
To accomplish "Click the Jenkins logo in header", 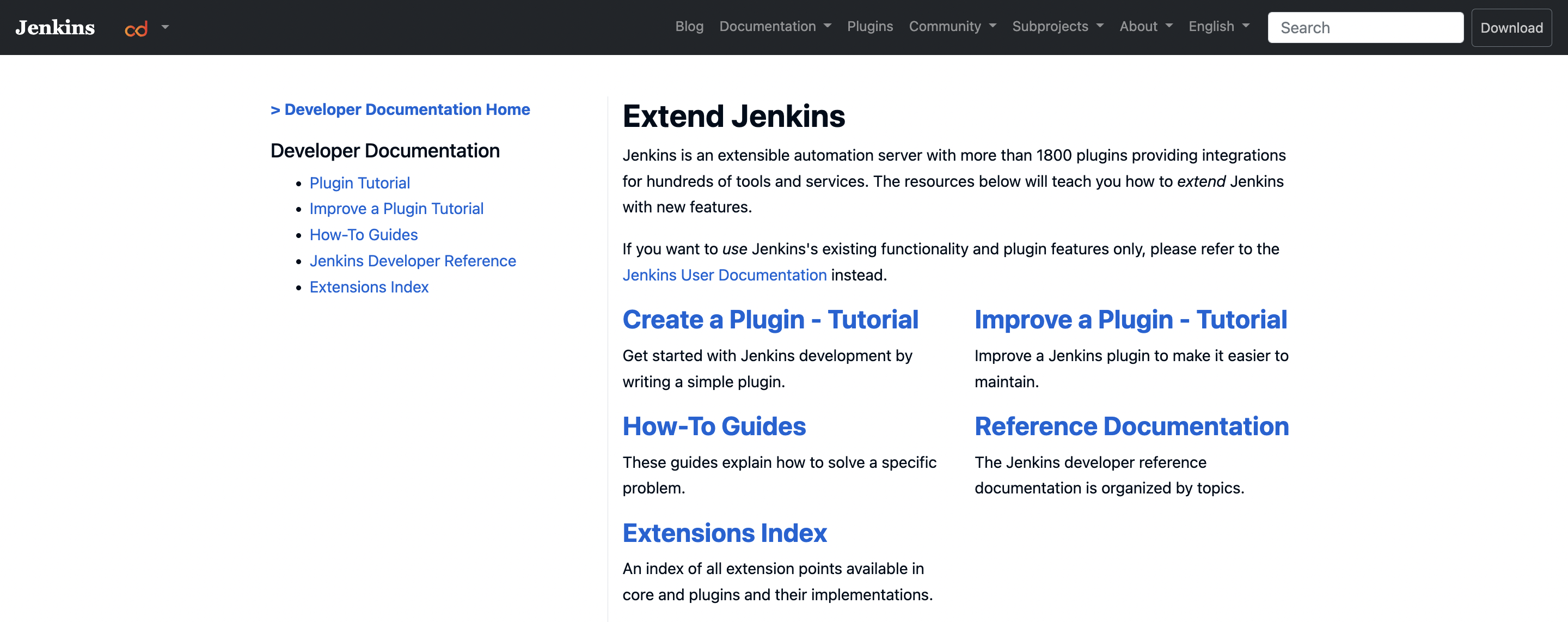I will pyautogui.click(x=55, y=27).
